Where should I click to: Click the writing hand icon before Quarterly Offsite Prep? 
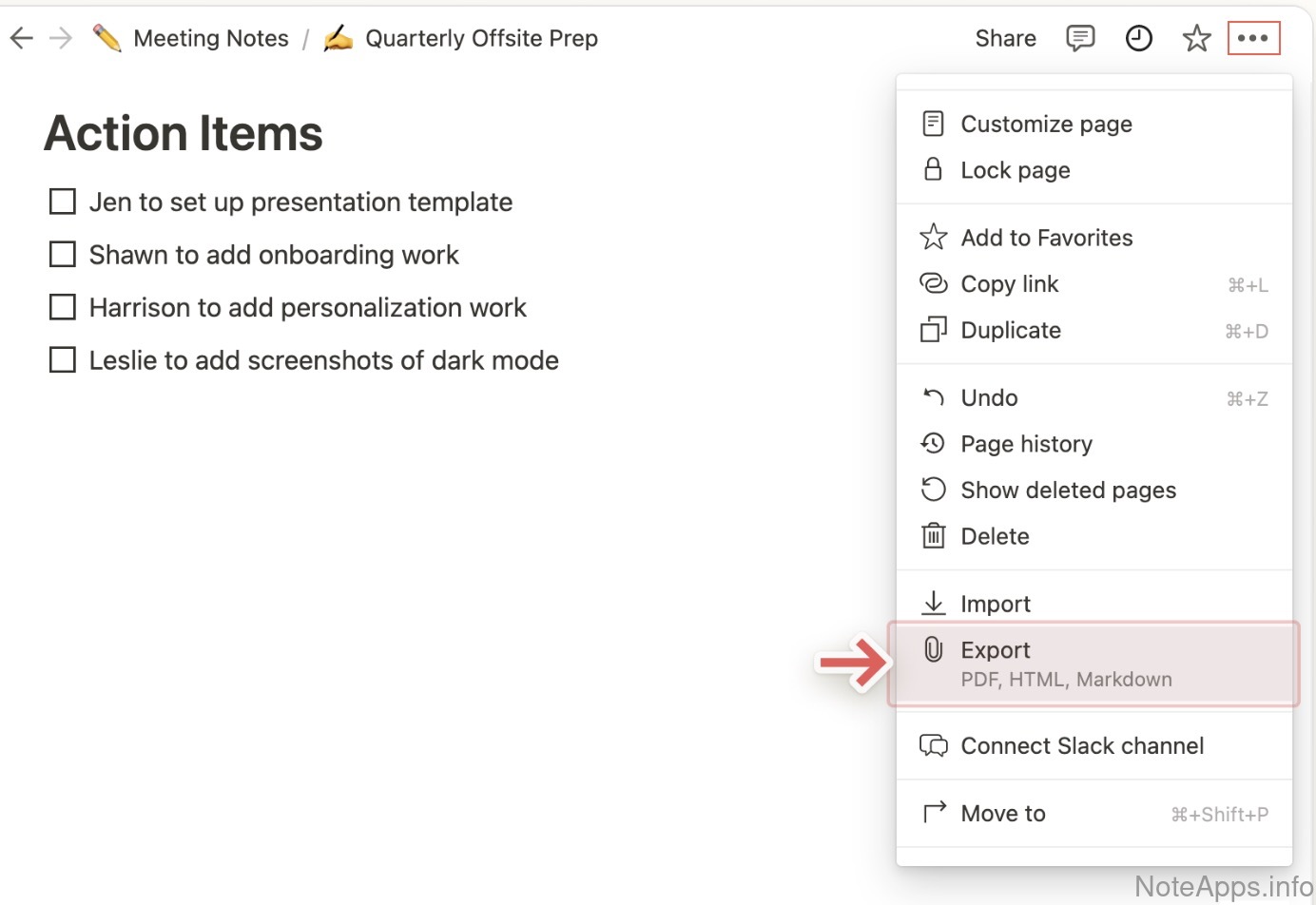coord(338,38)
